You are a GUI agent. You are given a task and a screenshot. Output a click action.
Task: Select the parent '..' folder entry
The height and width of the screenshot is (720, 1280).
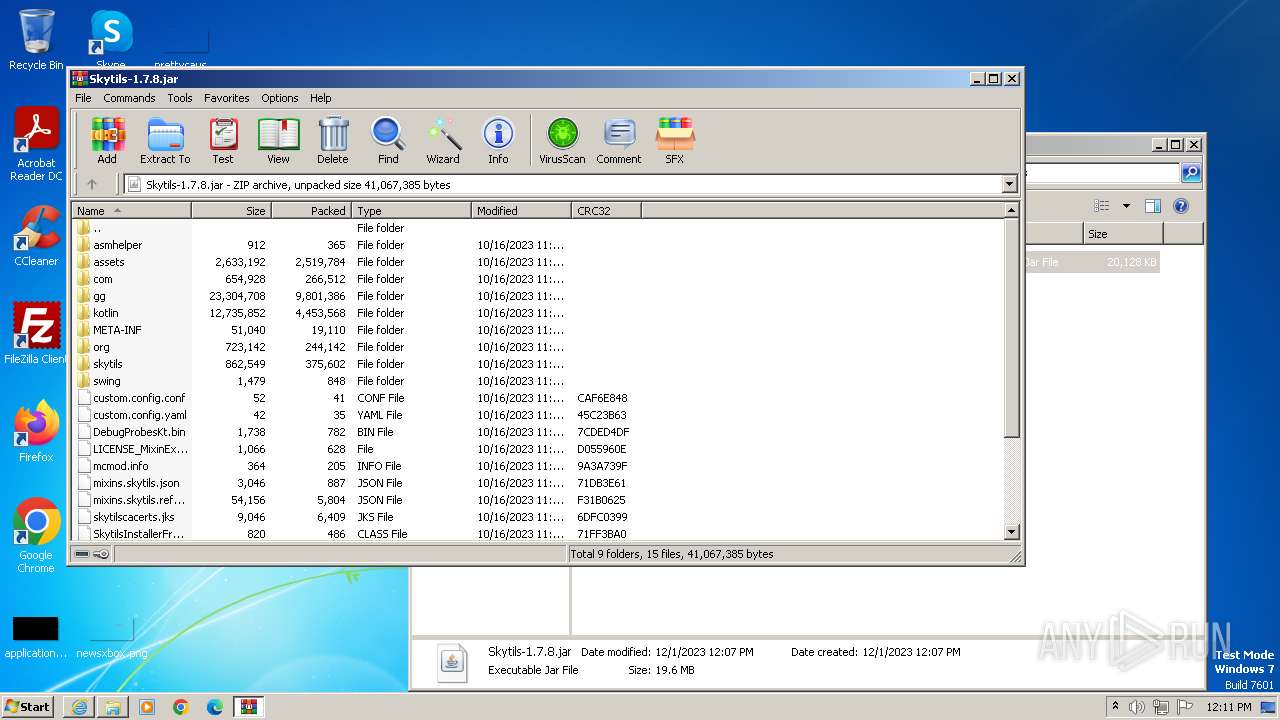tap(538, 228)
